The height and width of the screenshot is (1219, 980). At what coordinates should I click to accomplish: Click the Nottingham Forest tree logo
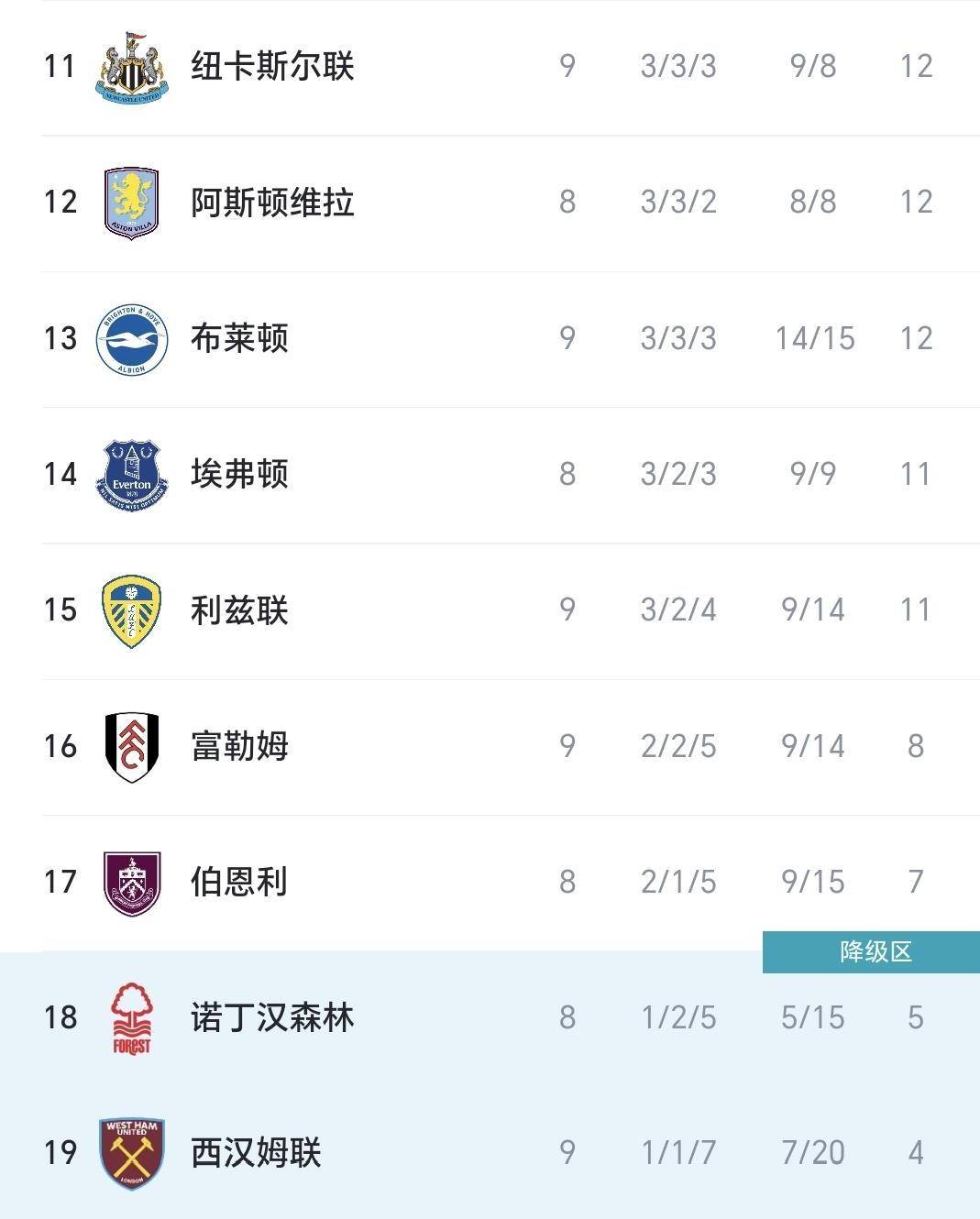[x=131, y=1018]
